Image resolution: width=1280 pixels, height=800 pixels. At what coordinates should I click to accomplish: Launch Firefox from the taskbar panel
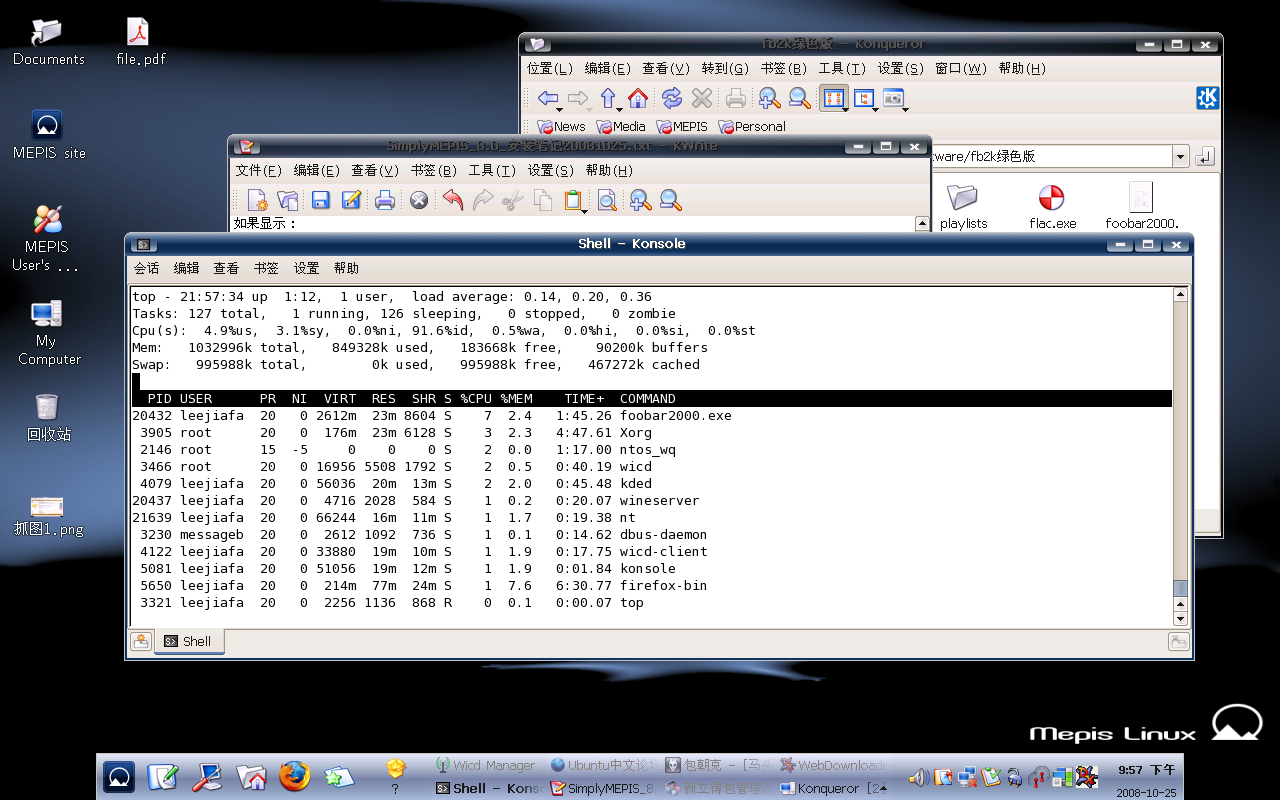point(294,776)
